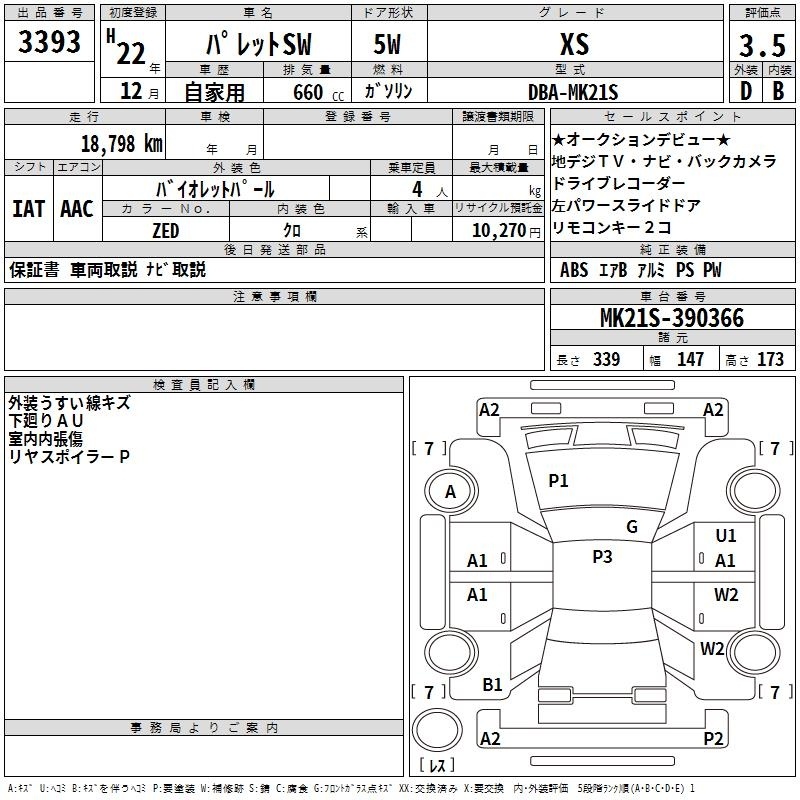The image size is (800, 800).
Task: Click the ナビ取説 item
Action: [176, 270]
